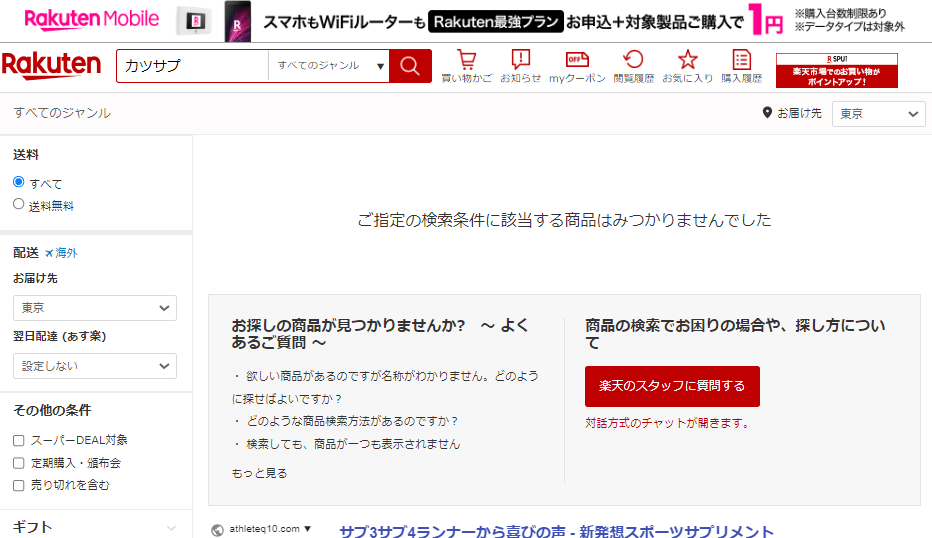Click the location pin icon by お届け先
Image resolution: width=932 pixels, height=538 pixels.
point(767,112)
